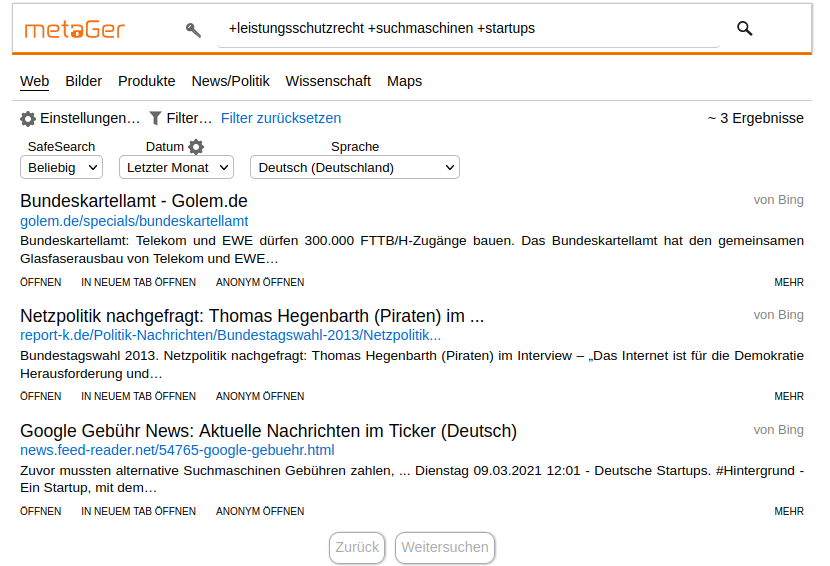This screenshot has width=830, height=566.
Task: Switch to the News/Politik tab
Action: (x=230, y=81)
